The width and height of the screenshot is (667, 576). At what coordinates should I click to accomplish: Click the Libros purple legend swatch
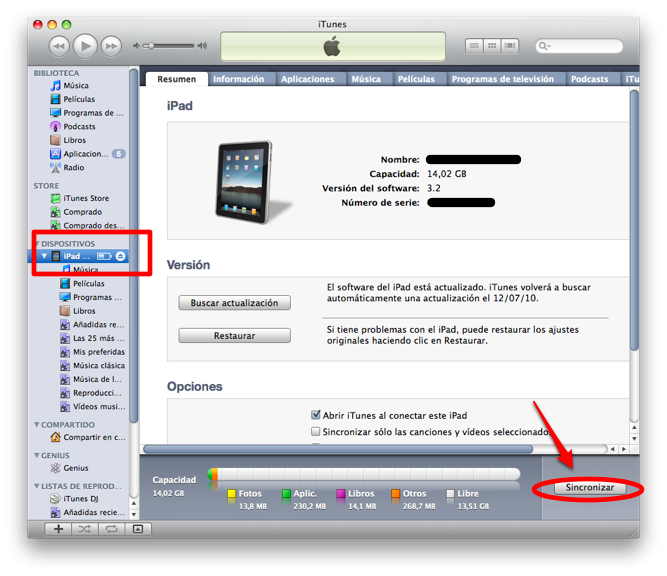click(341, 493)
